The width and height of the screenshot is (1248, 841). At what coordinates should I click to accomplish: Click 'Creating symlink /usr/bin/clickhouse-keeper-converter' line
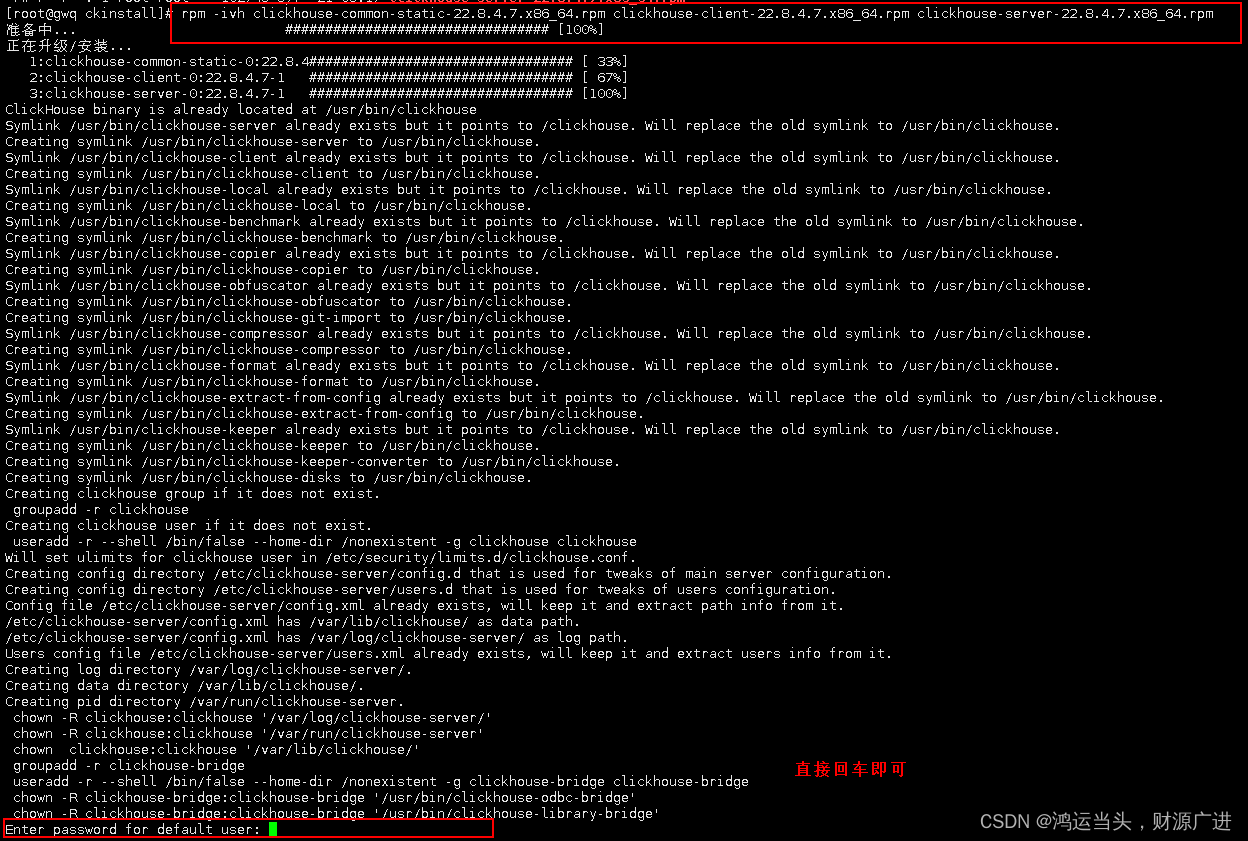pyautogui.click(x=313, y=461)
